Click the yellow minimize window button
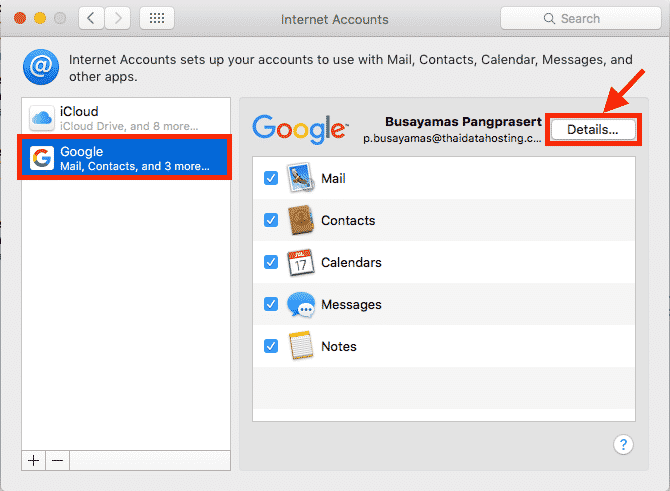This screenshot has width=670, height=491. (40, 18)
